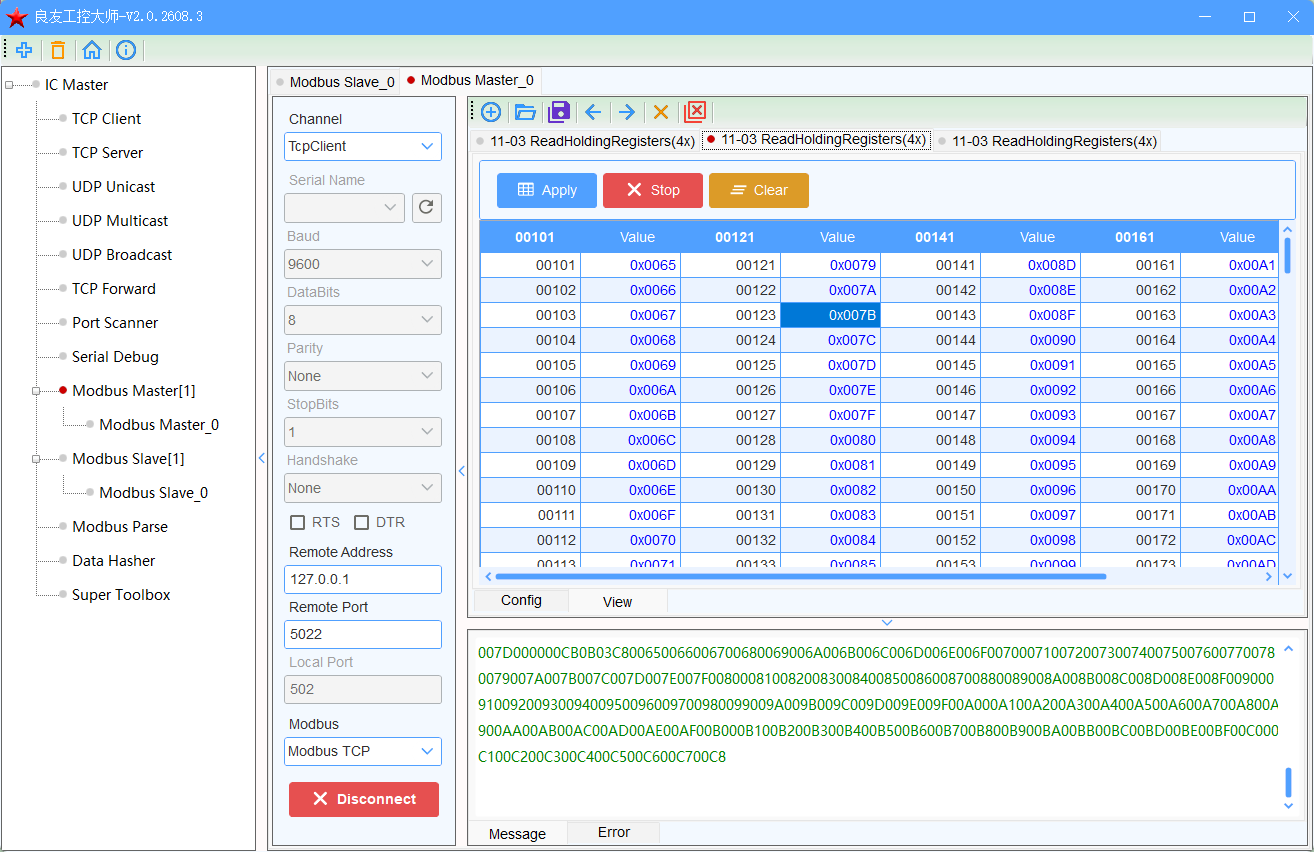Image resolution: width=1314 pixels, height=852 pixels.
Task: Open the StopBits dropdown
Action: [363, 432]
